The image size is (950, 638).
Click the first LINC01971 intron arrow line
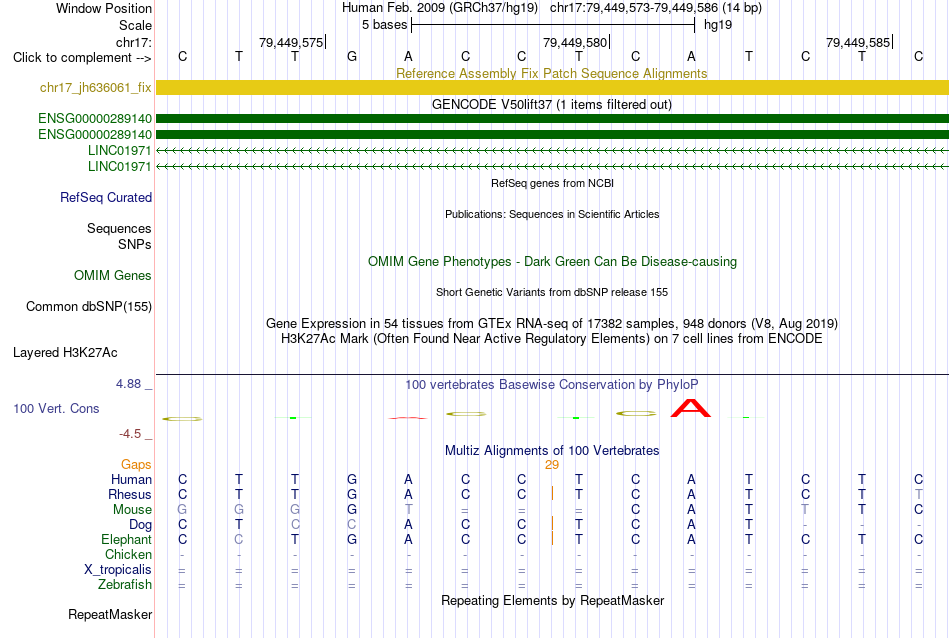552,150
